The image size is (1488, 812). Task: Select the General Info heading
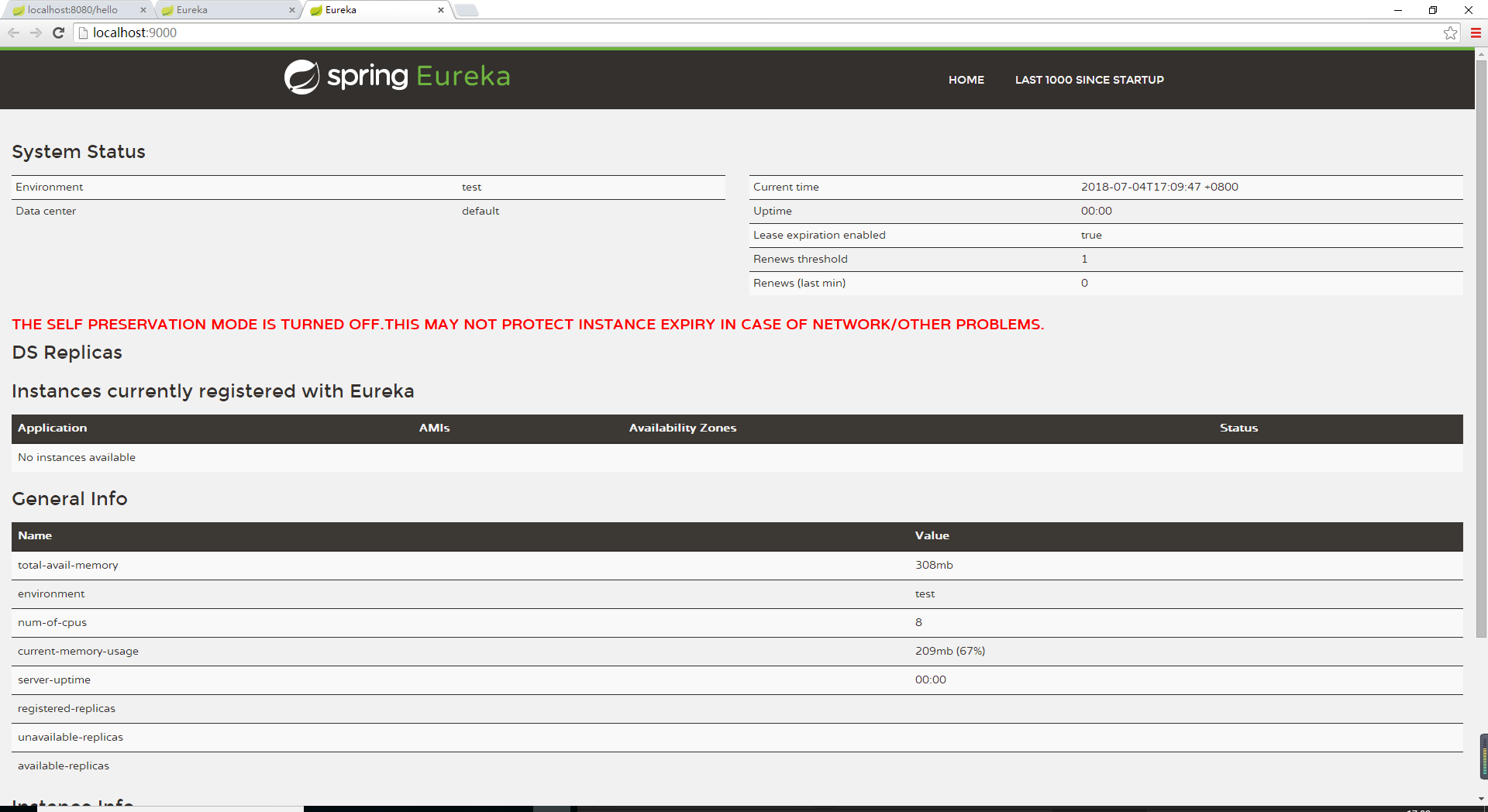[70, 499]
